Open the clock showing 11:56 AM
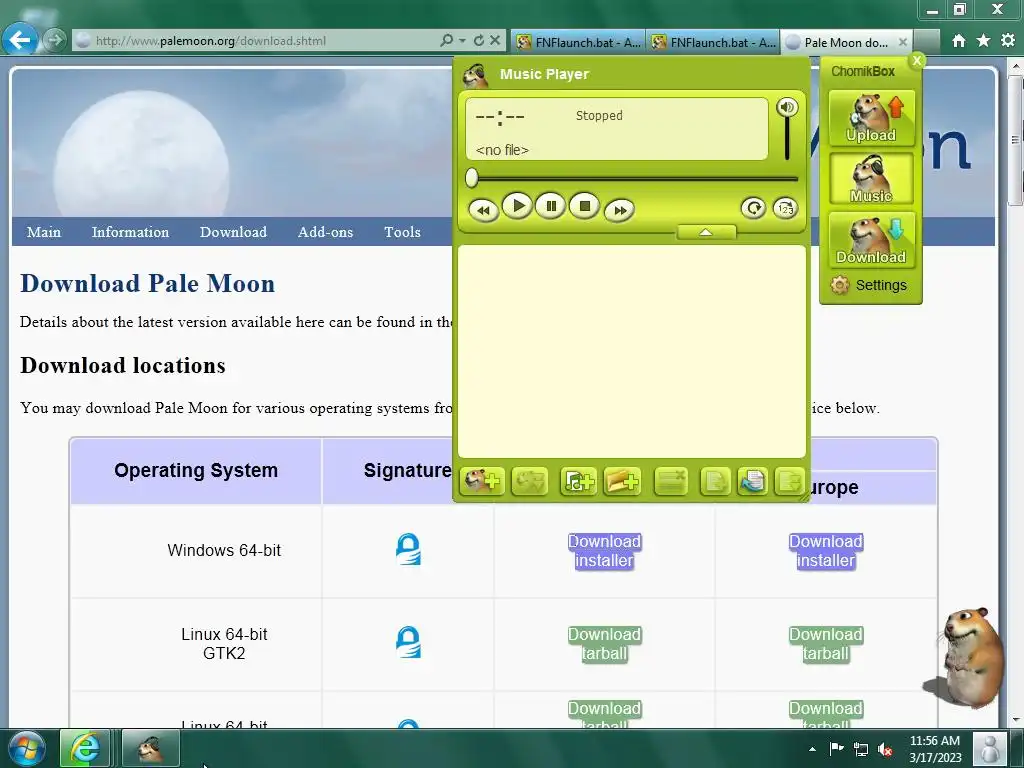 coord(935,749)
